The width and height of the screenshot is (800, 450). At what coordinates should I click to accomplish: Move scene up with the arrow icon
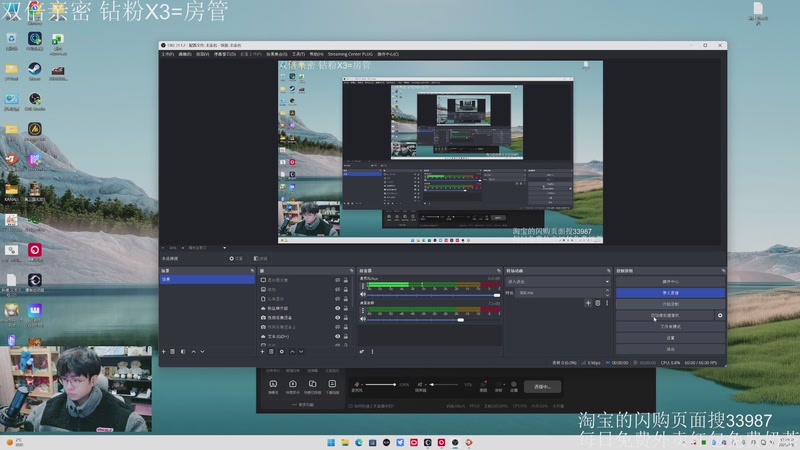tap(193, 352)
